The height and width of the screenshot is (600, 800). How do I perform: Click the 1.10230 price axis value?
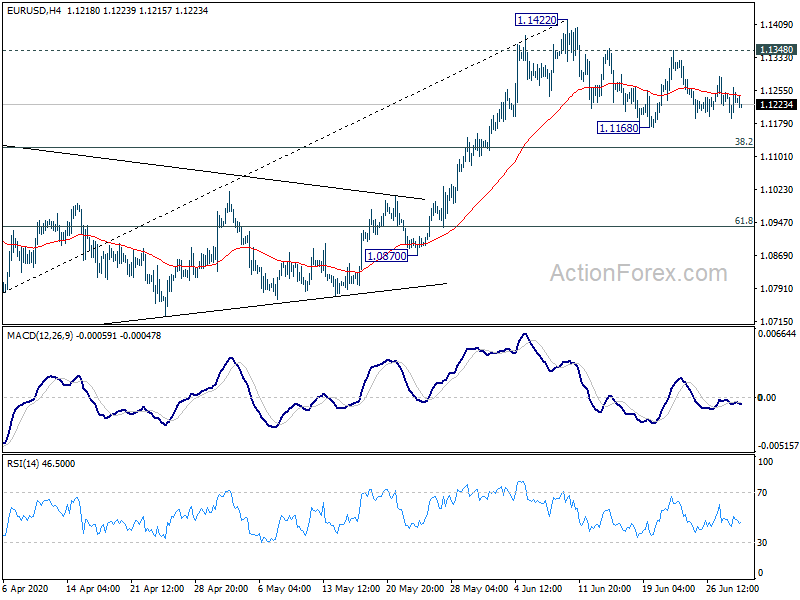777,189
